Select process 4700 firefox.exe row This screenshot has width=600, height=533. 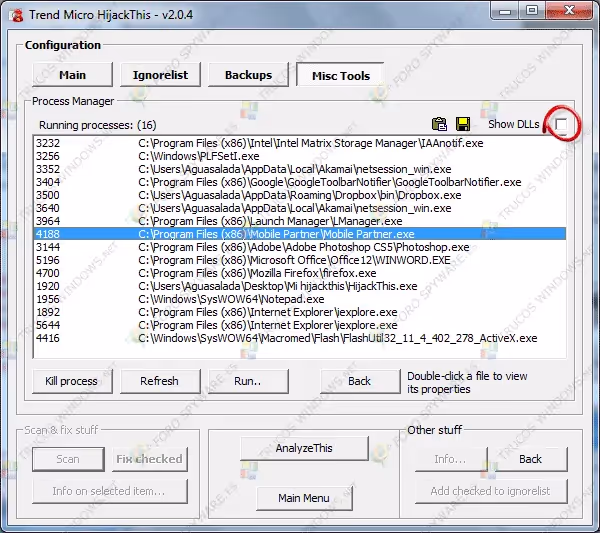click(300, 273)
